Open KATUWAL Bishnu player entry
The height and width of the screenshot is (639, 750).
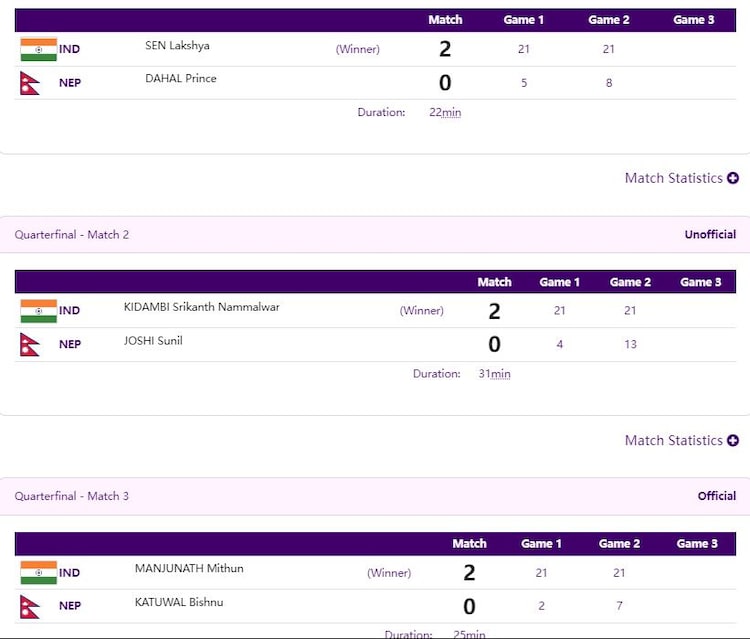[179, 603]
